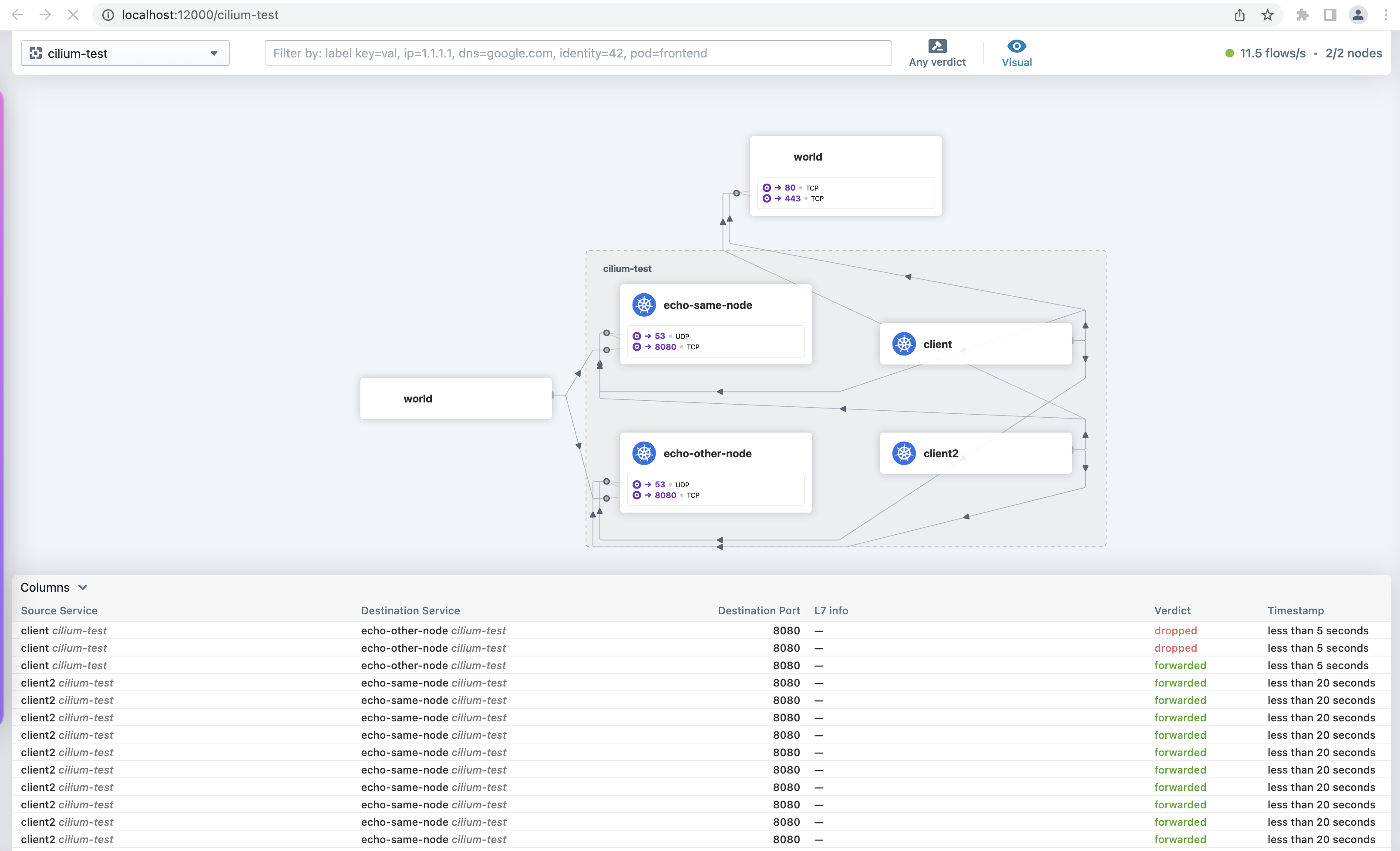Expand the Columns chooser chevron
The height and width of the screenshot is (851, 1400).
click(x=83, y=587)
